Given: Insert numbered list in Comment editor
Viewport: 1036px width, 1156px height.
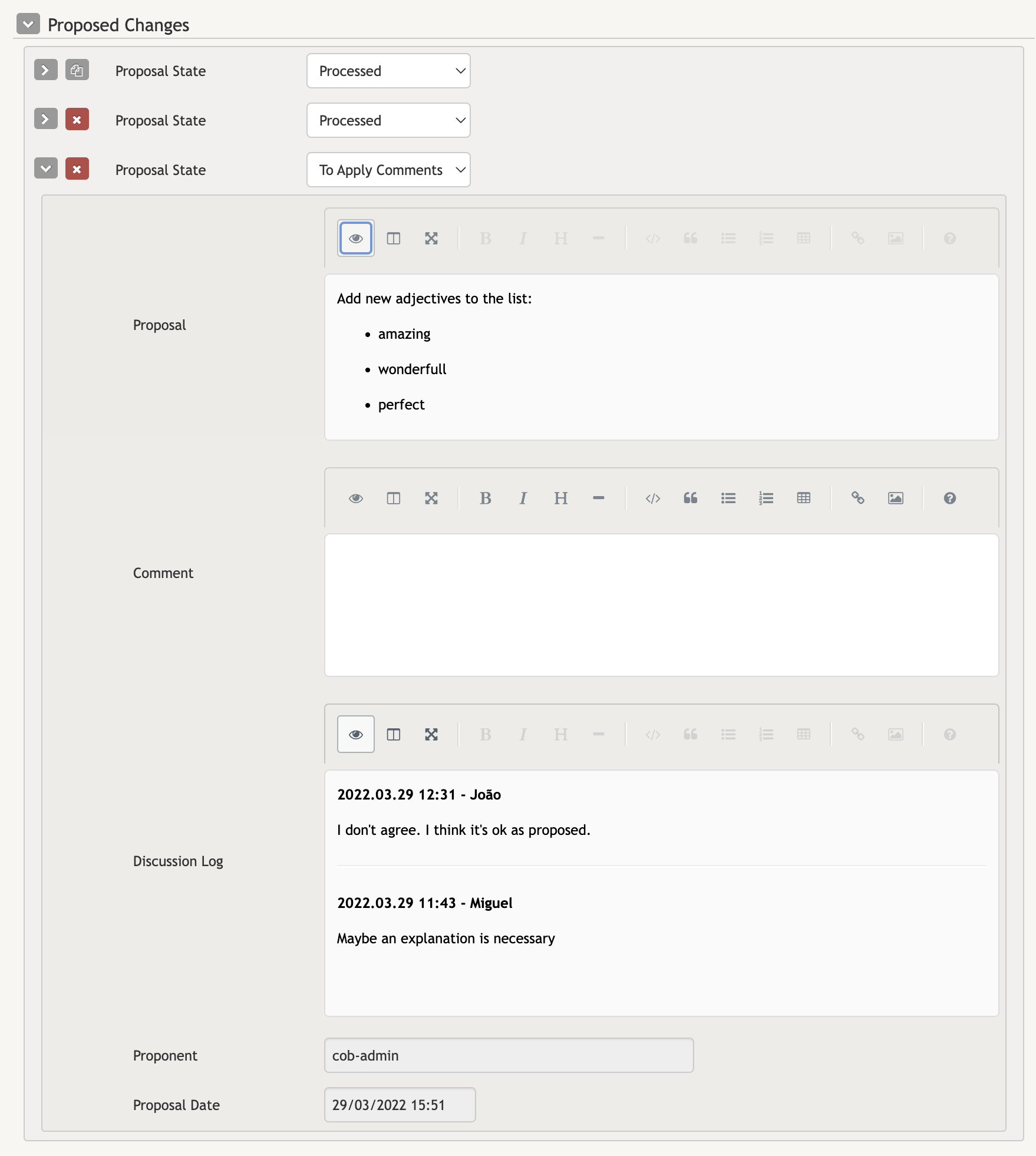Looking at the screenshot, I should (766, 498).
